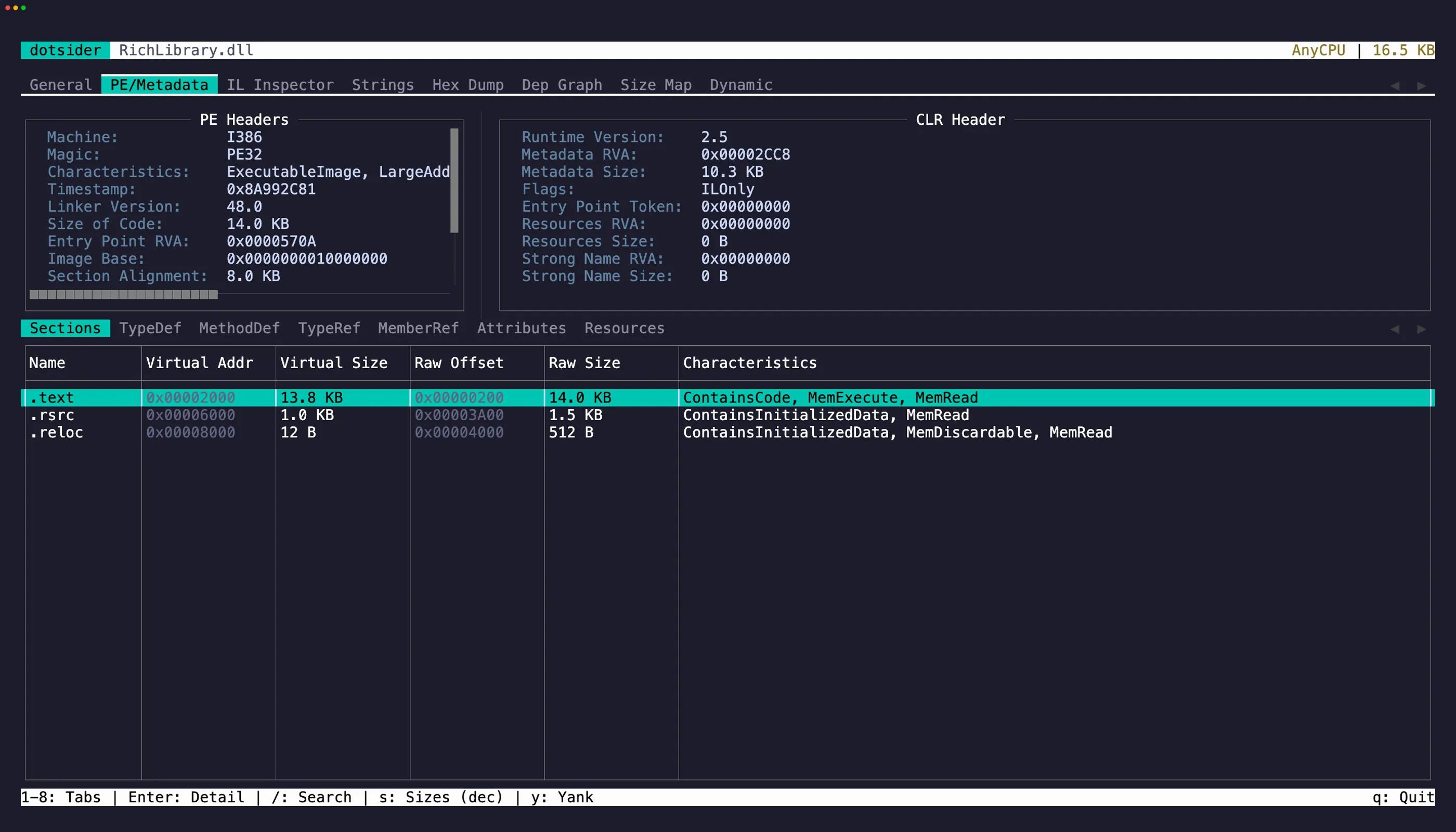This screenshot has width=1456, height=832.
Task: Click the horizontal scrollbar under PE Headers
Action: [x=123, y=294]
